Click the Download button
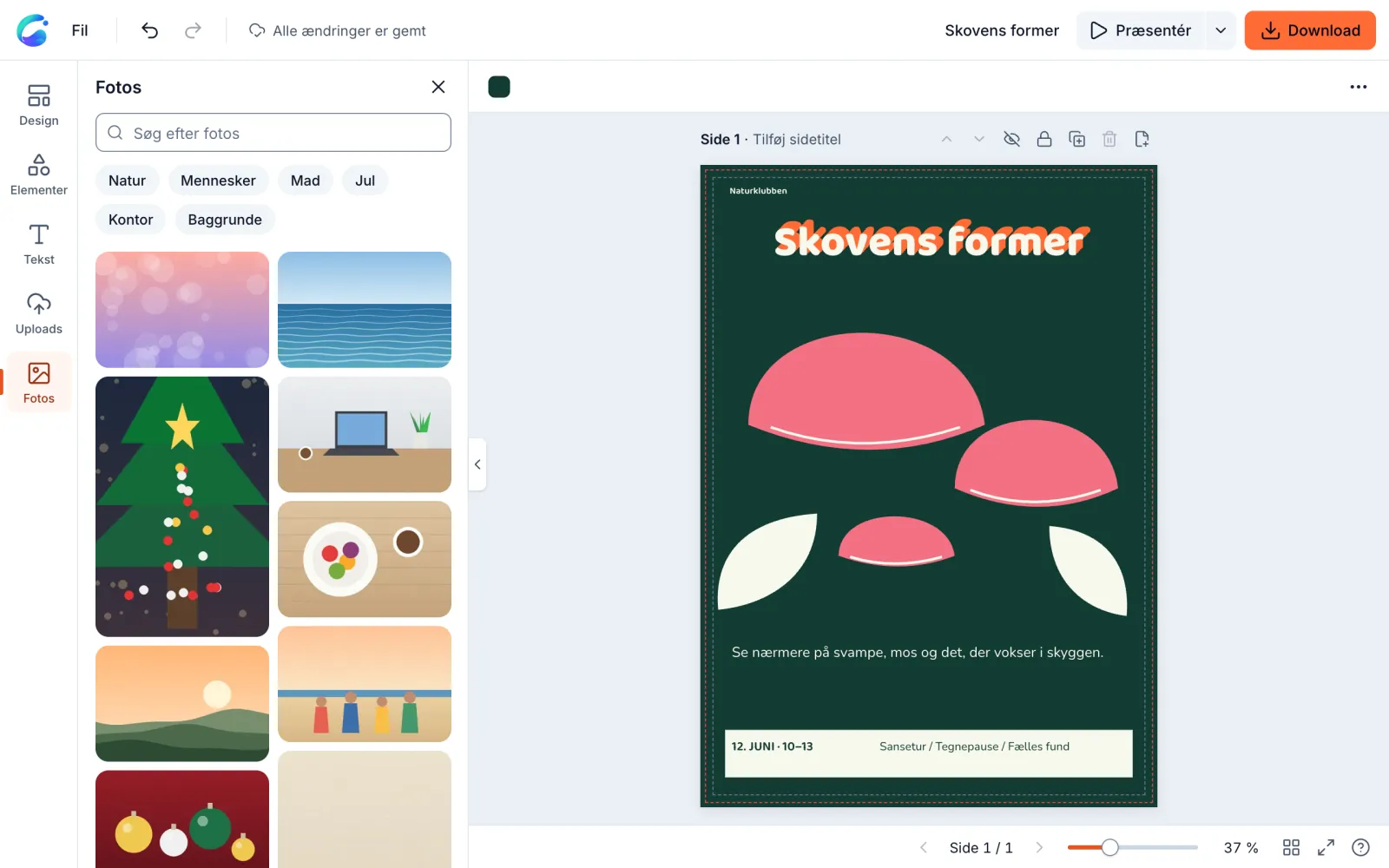Viewport: 1389px width, 868px height. [1310, 30]
